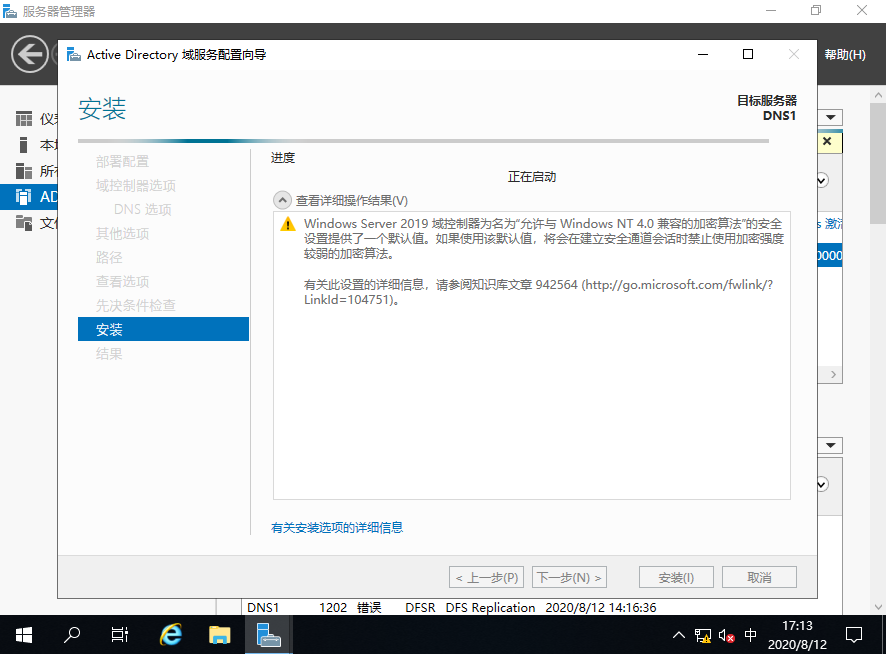Click the DFS Replication event row text
This screenshot has height=654, width=886.
click(490, 608)
